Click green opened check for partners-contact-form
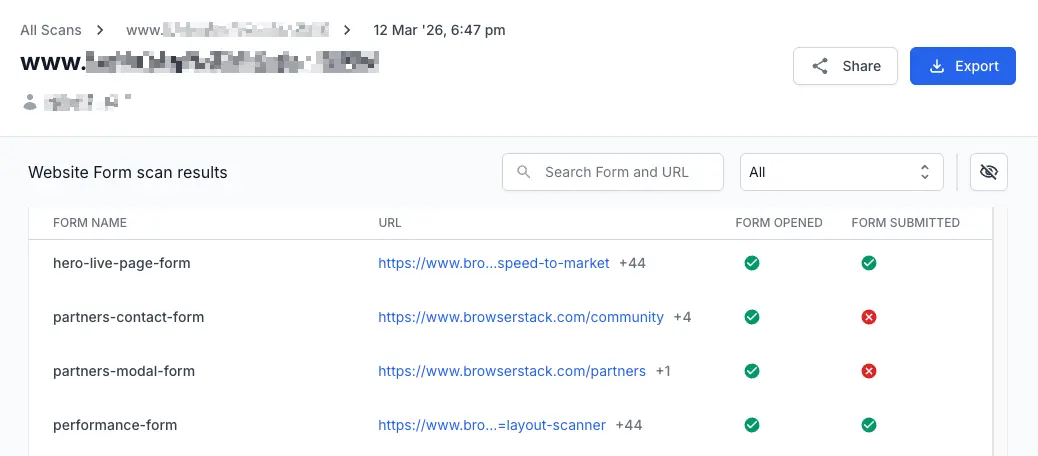Screen dimensions: 1038x456 752,317
